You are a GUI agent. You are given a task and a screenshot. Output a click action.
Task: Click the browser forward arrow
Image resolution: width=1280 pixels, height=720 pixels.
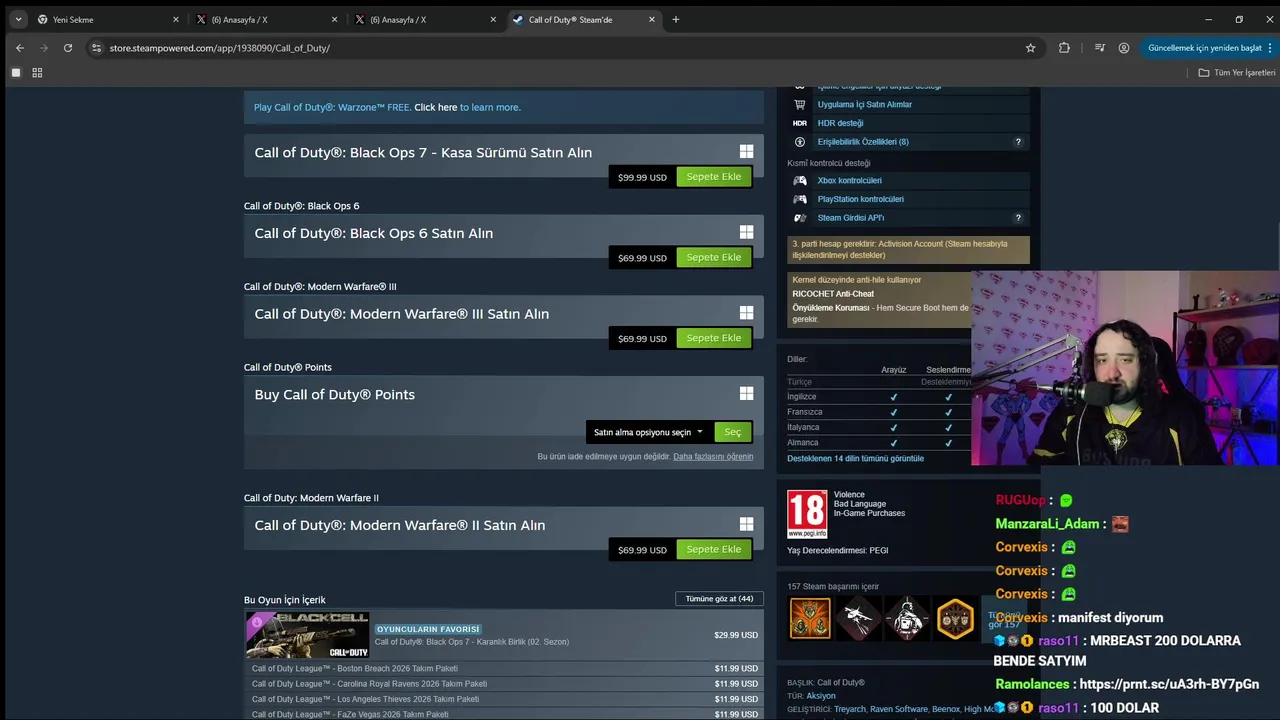pos(44,48)
